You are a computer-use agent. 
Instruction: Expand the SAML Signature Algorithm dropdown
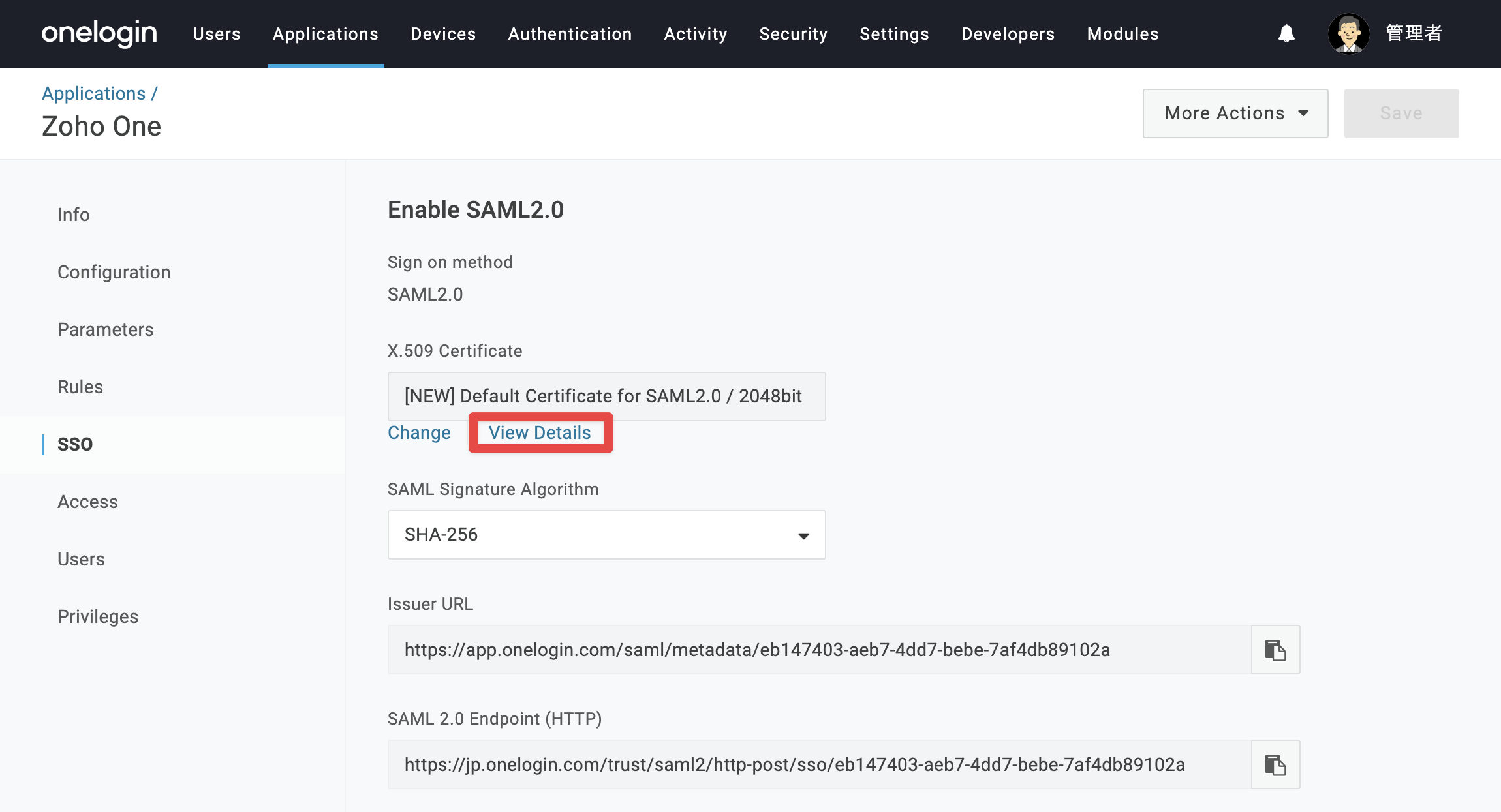point(606,535)
